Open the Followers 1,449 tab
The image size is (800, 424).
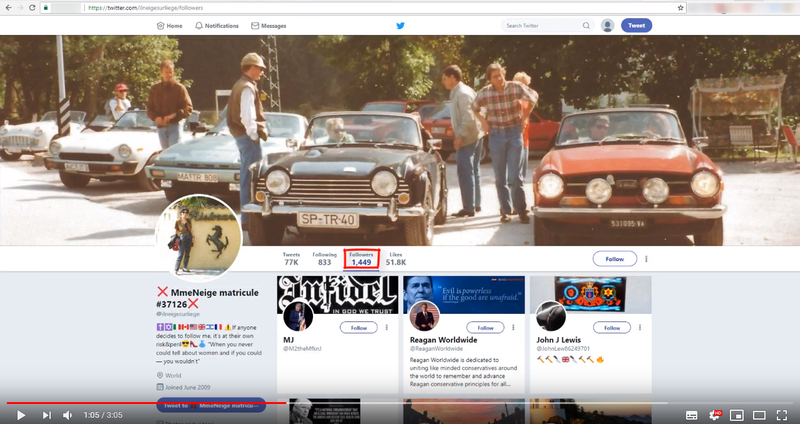click(x=361, y=259)
